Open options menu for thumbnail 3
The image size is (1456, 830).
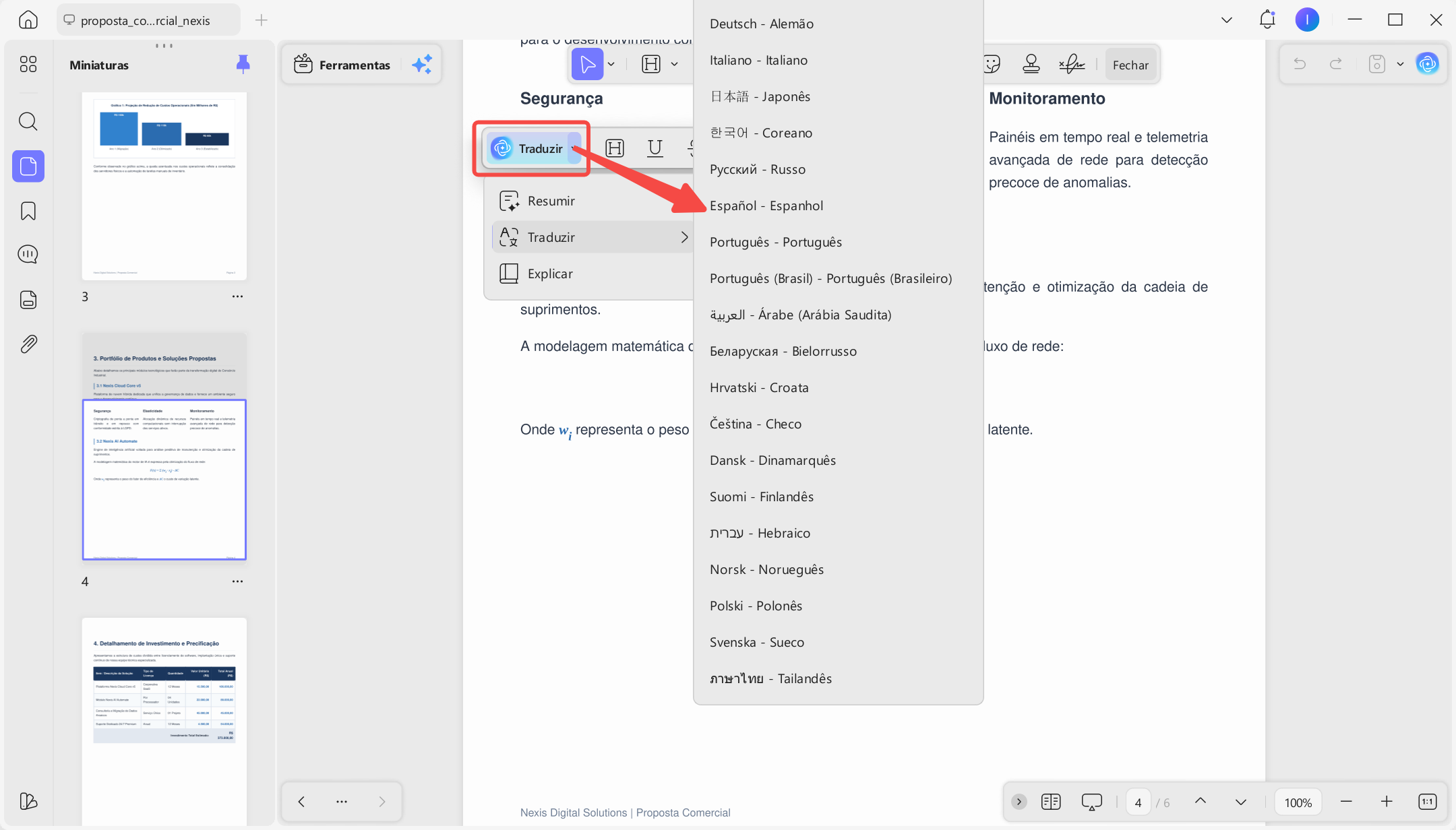point(237,296)
